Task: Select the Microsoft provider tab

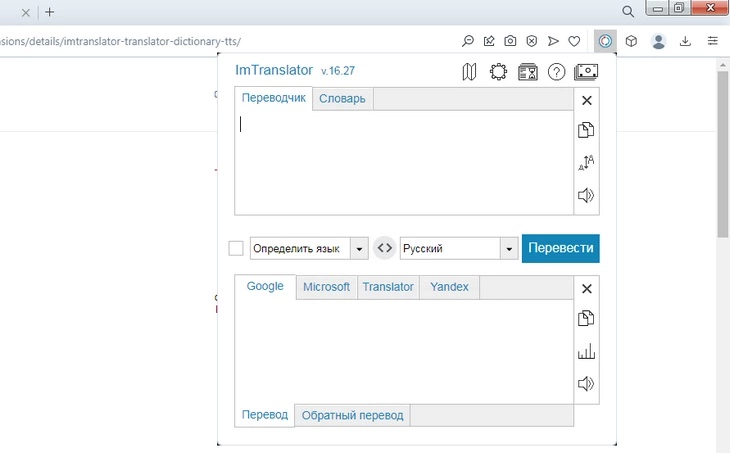Action: point(326,287)
